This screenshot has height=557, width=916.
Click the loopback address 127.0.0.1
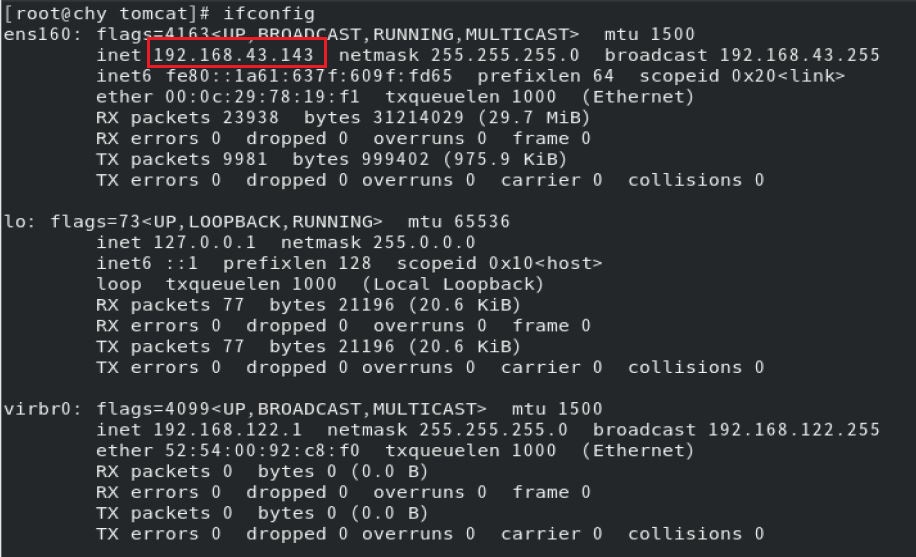tap(204, 242)
